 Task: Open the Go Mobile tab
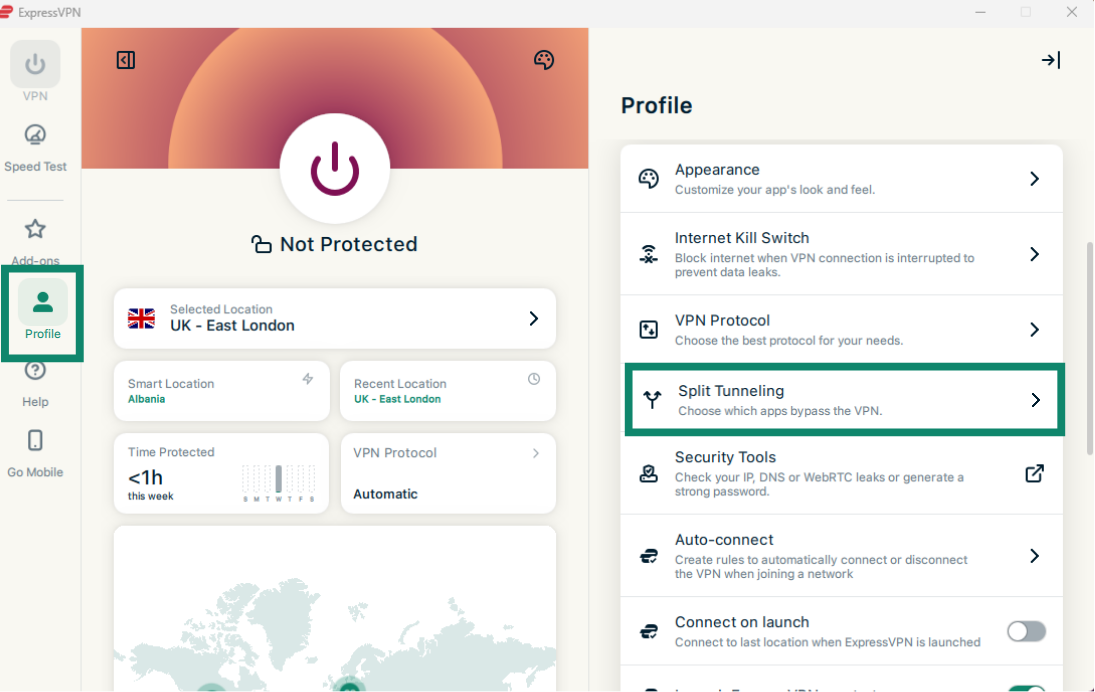point(35,453)
